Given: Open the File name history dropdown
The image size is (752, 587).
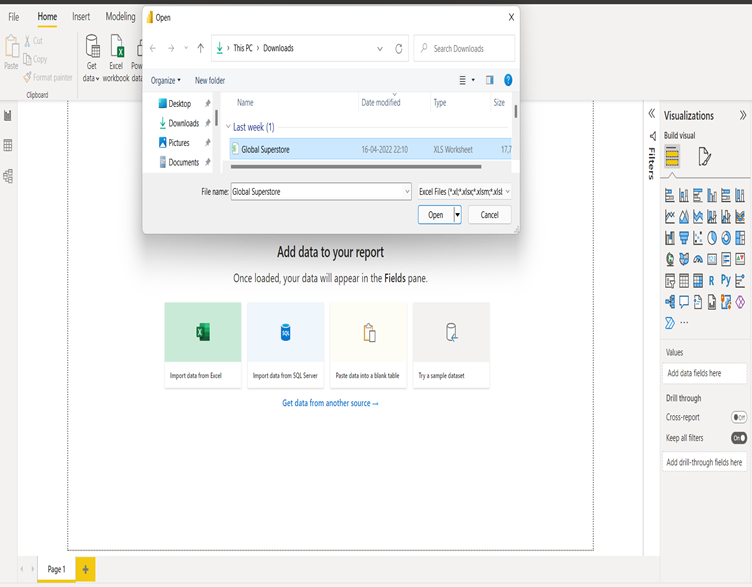Looking at the screenshot, I should point(407,192).
